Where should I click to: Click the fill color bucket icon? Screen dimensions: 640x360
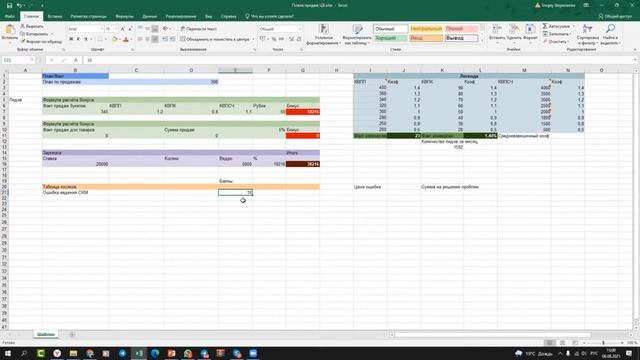pos(115,39)
